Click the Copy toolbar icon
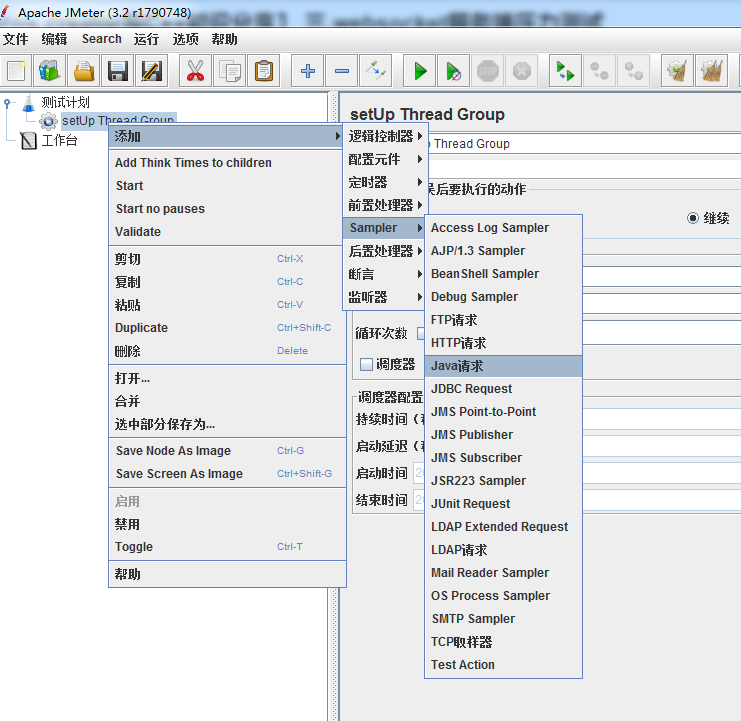 (x=230, y=71)
